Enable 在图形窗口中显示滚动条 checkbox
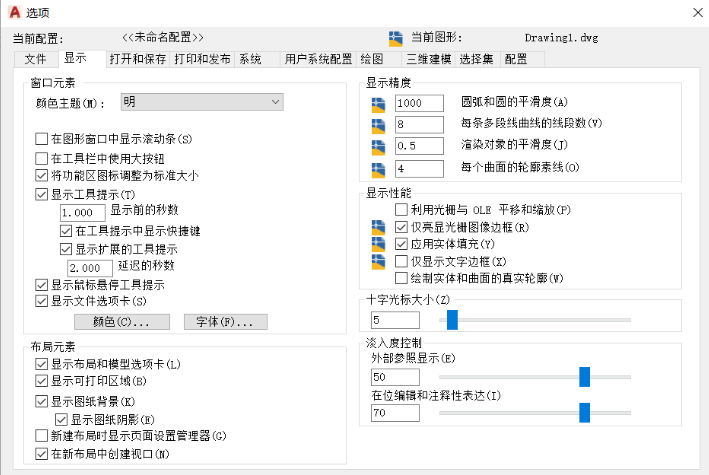Screen dimensions: 709x475 pos(41,139)
